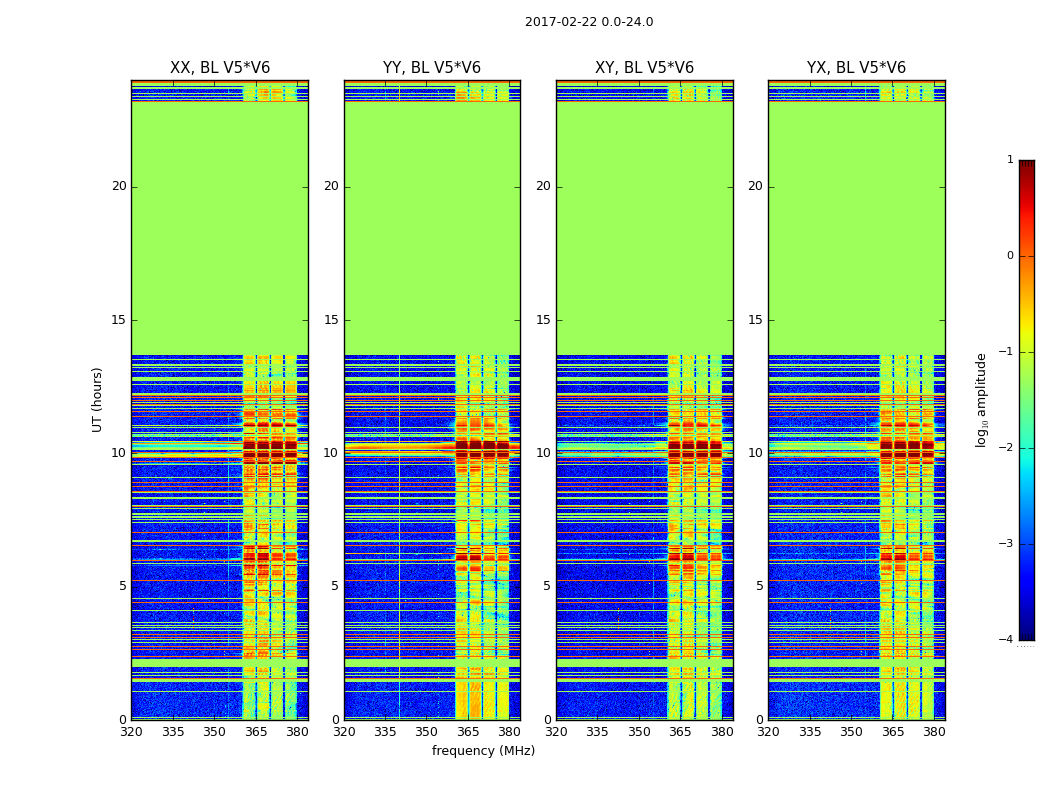Click the "log10 amplitude" colorbar label

[x=982, y=399]
